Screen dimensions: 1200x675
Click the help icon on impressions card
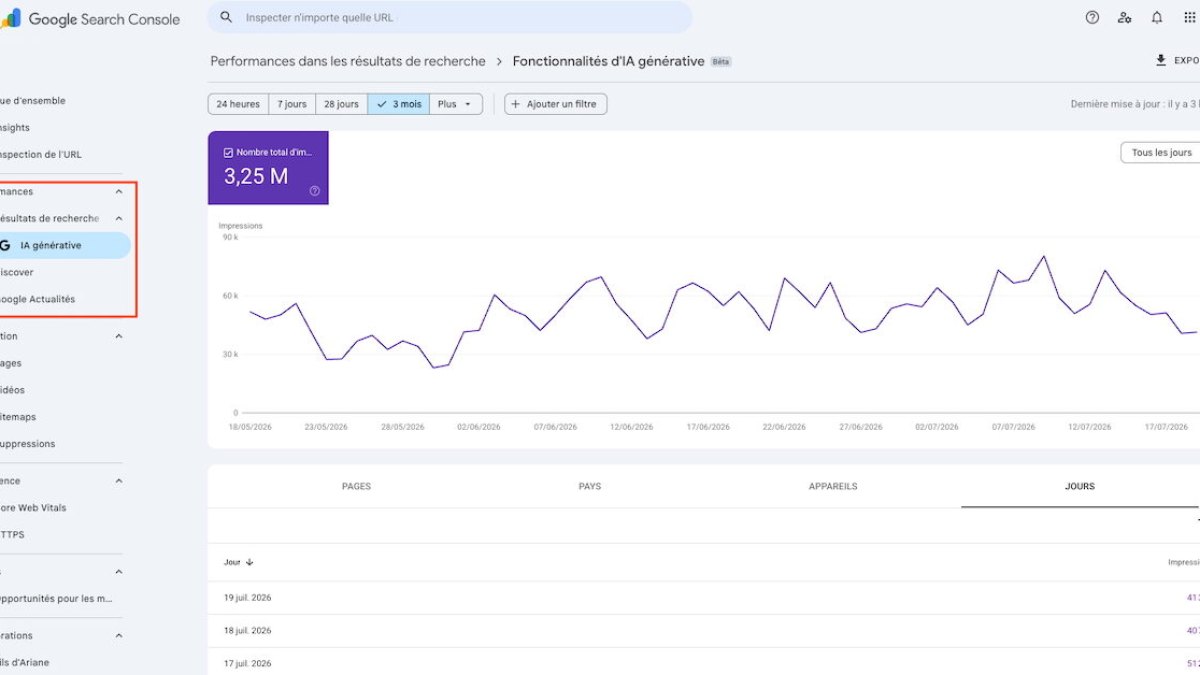[x=314, y=191]
